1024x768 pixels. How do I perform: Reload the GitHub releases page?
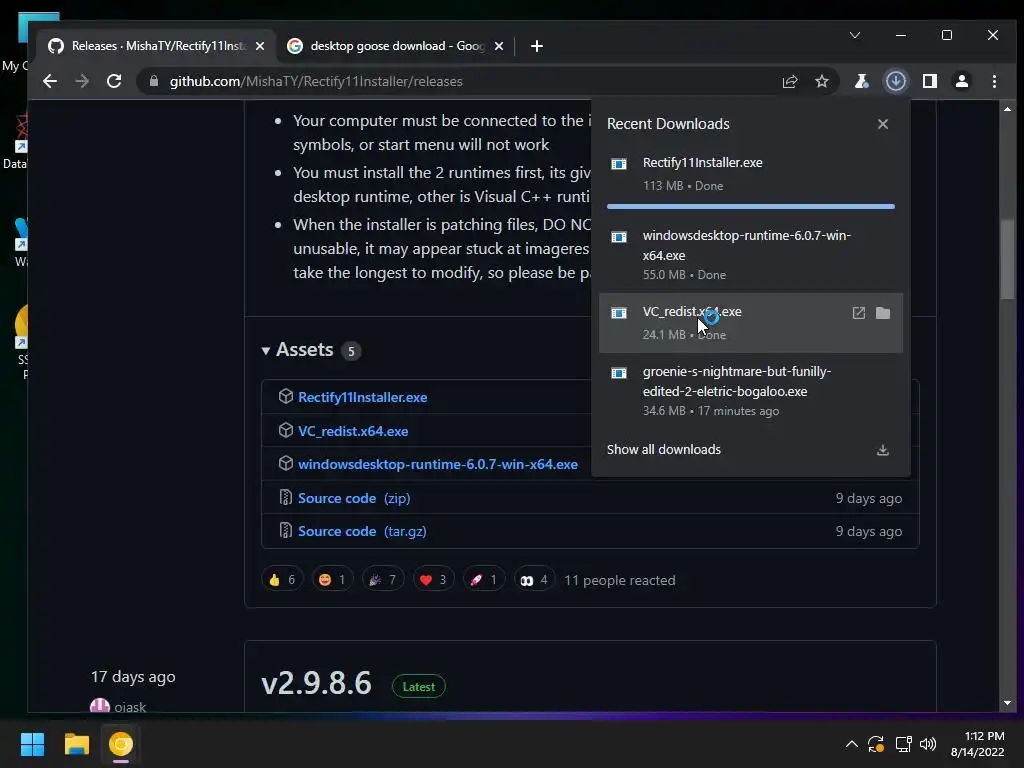(114, 81)
